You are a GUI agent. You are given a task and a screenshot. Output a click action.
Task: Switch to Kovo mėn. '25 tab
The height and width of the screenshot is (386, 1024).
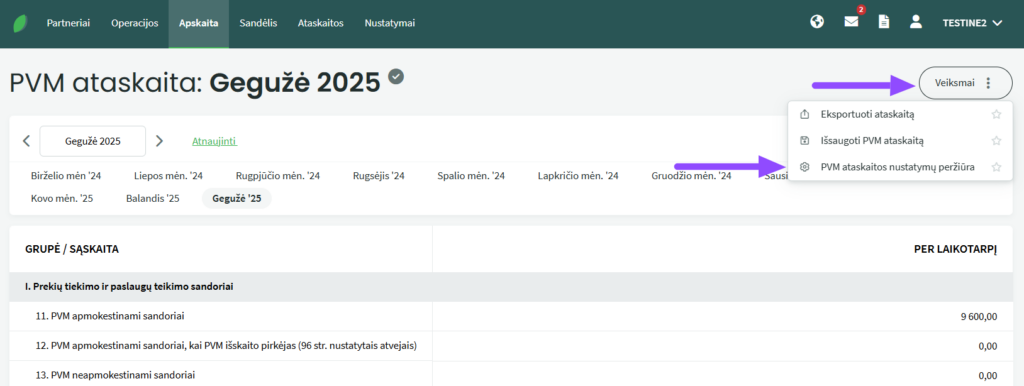(x=62, y=198)
